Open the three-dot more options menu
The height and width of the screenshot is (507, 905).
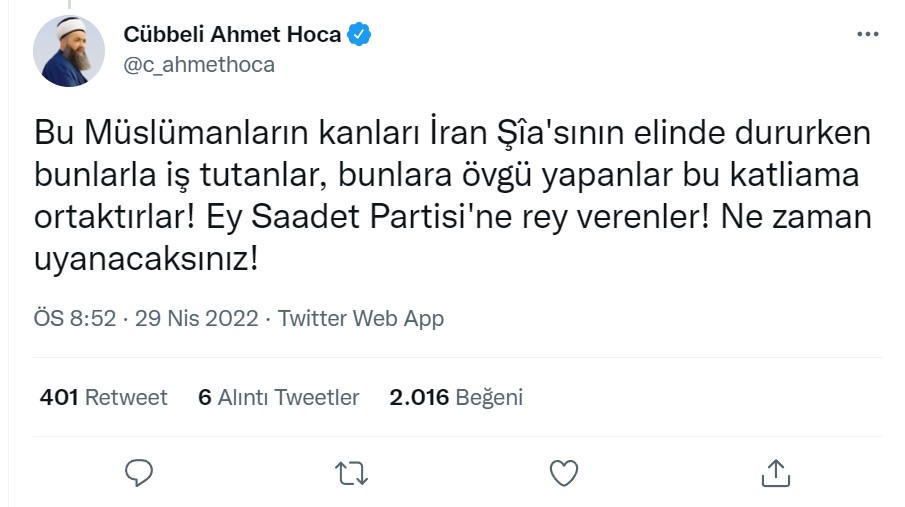click(867, 35)
